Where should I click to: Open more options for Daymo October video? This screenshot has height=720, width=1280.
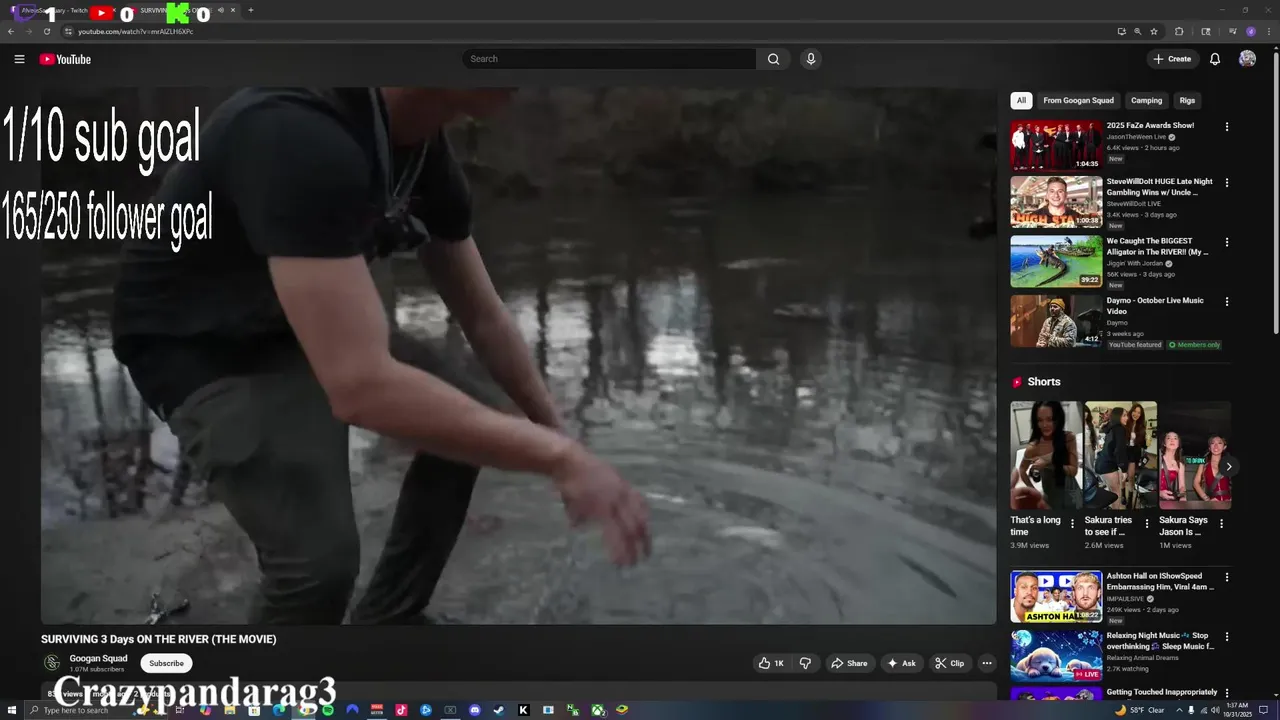pyautogui.click(x=1227, y=301)
